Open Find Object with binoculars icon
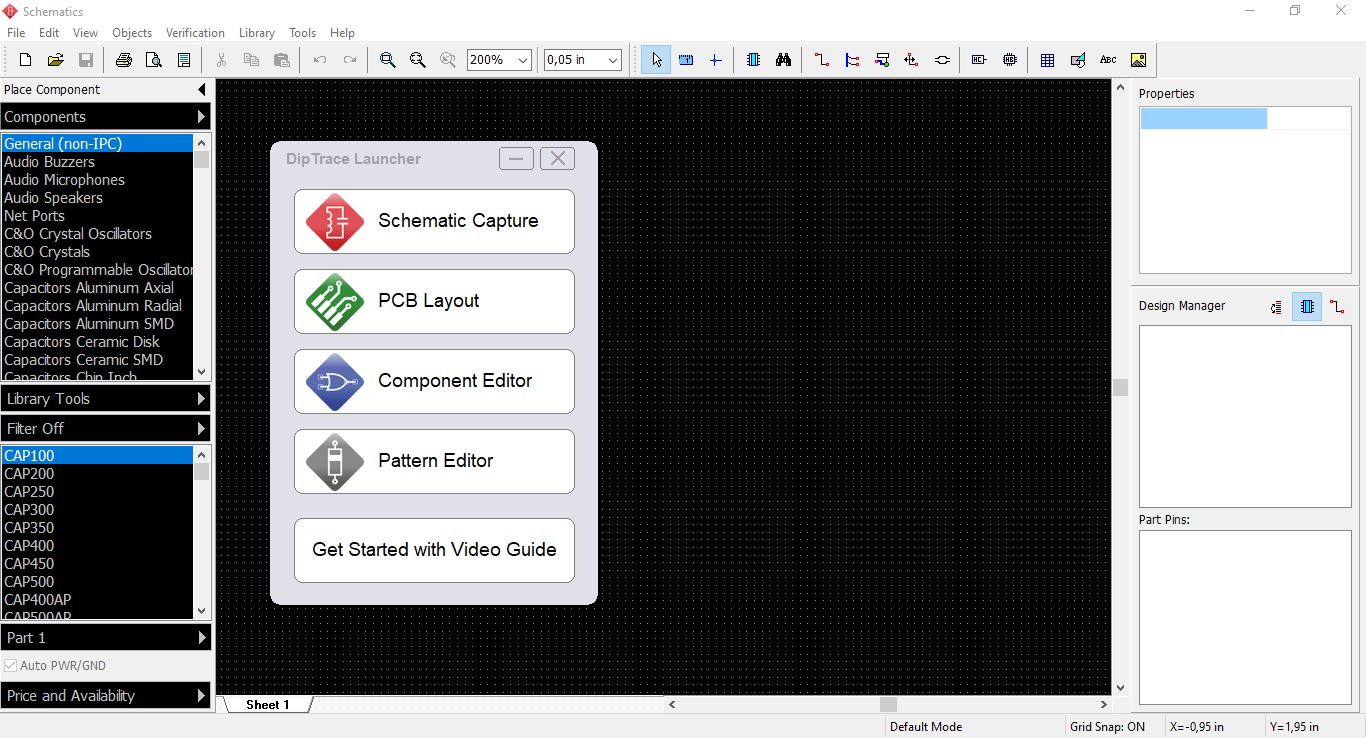1366x738 pixels. (x=784, y=60)
